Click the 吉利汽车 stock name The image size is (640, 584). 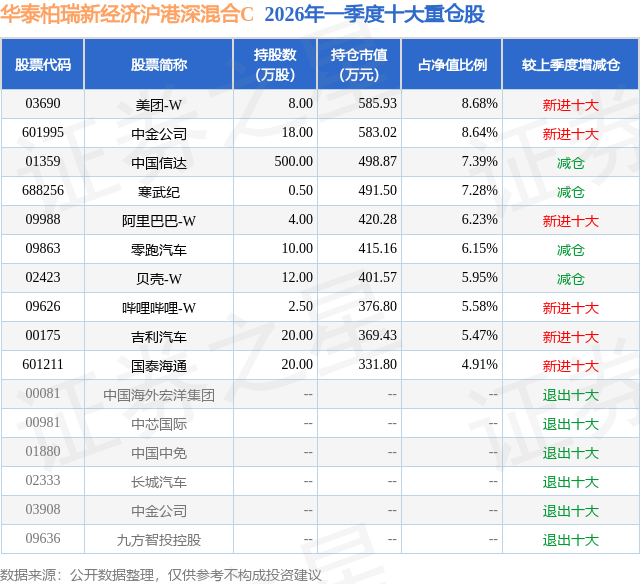pyautogui.click(x=159, y=337)
